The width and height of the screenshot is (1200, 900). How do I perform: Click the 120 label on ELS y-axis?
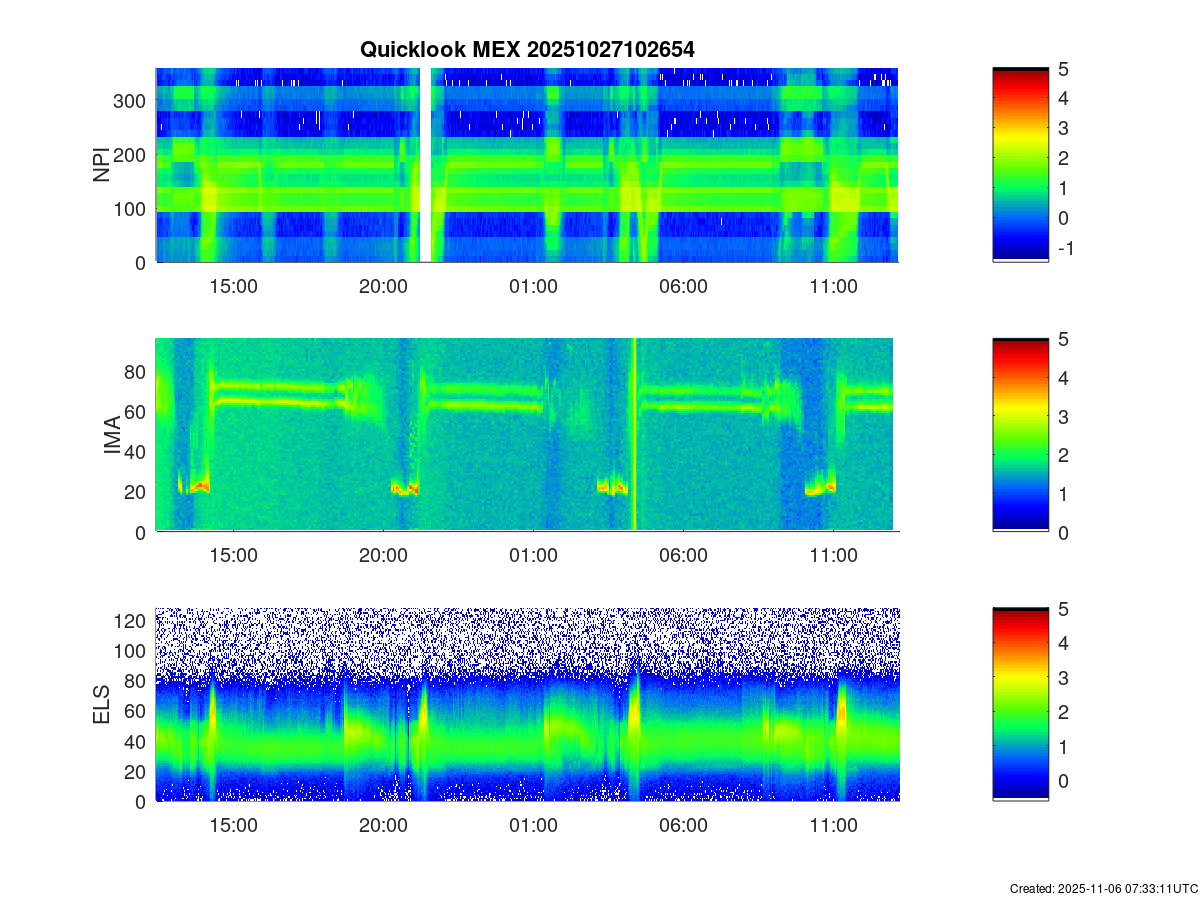point(132,621)
